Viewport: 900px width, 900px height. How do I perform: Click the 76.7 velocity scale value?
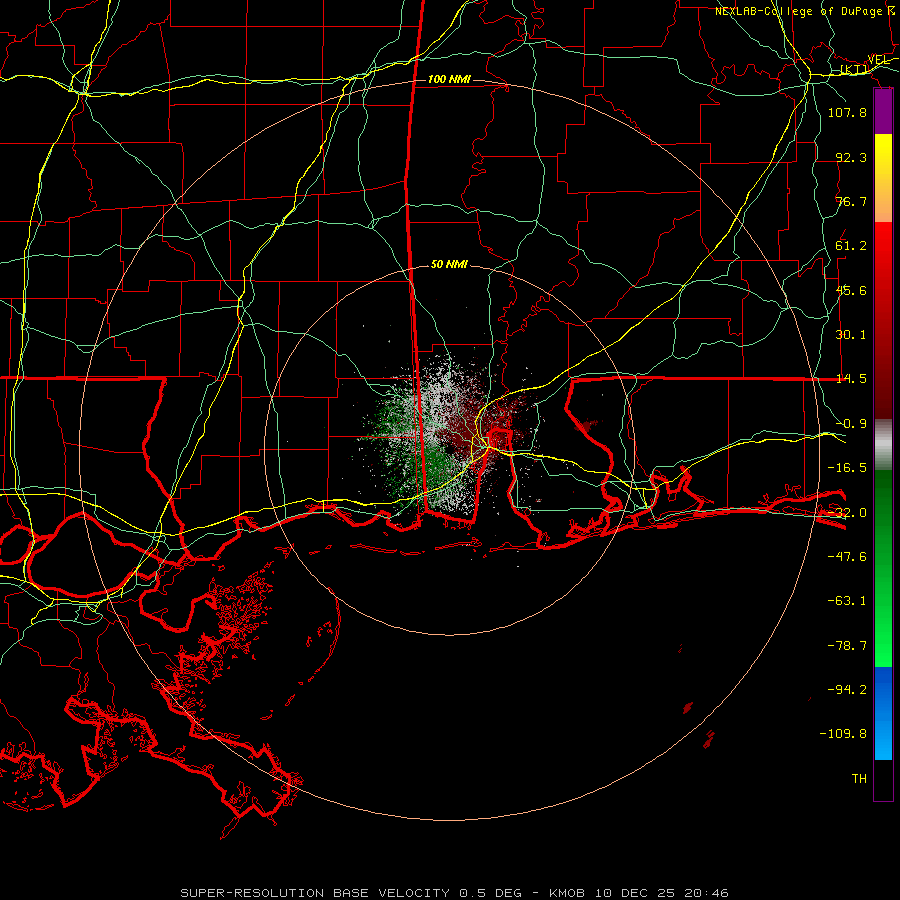[851, 201]
